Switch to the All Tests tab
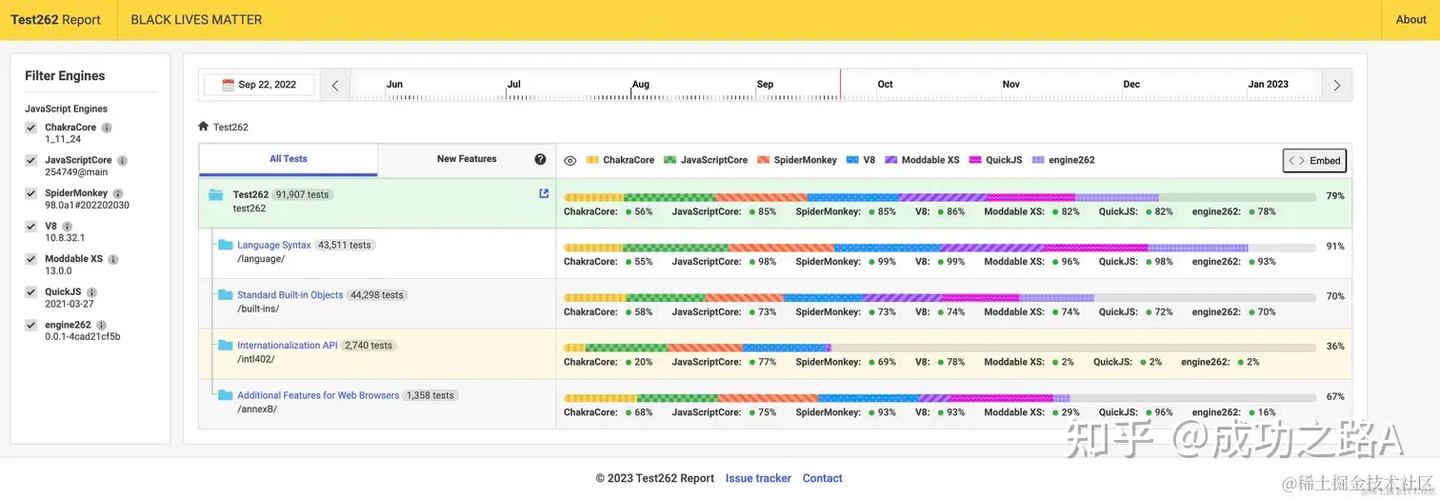The image size is (1440, 499). click(288, 159)
